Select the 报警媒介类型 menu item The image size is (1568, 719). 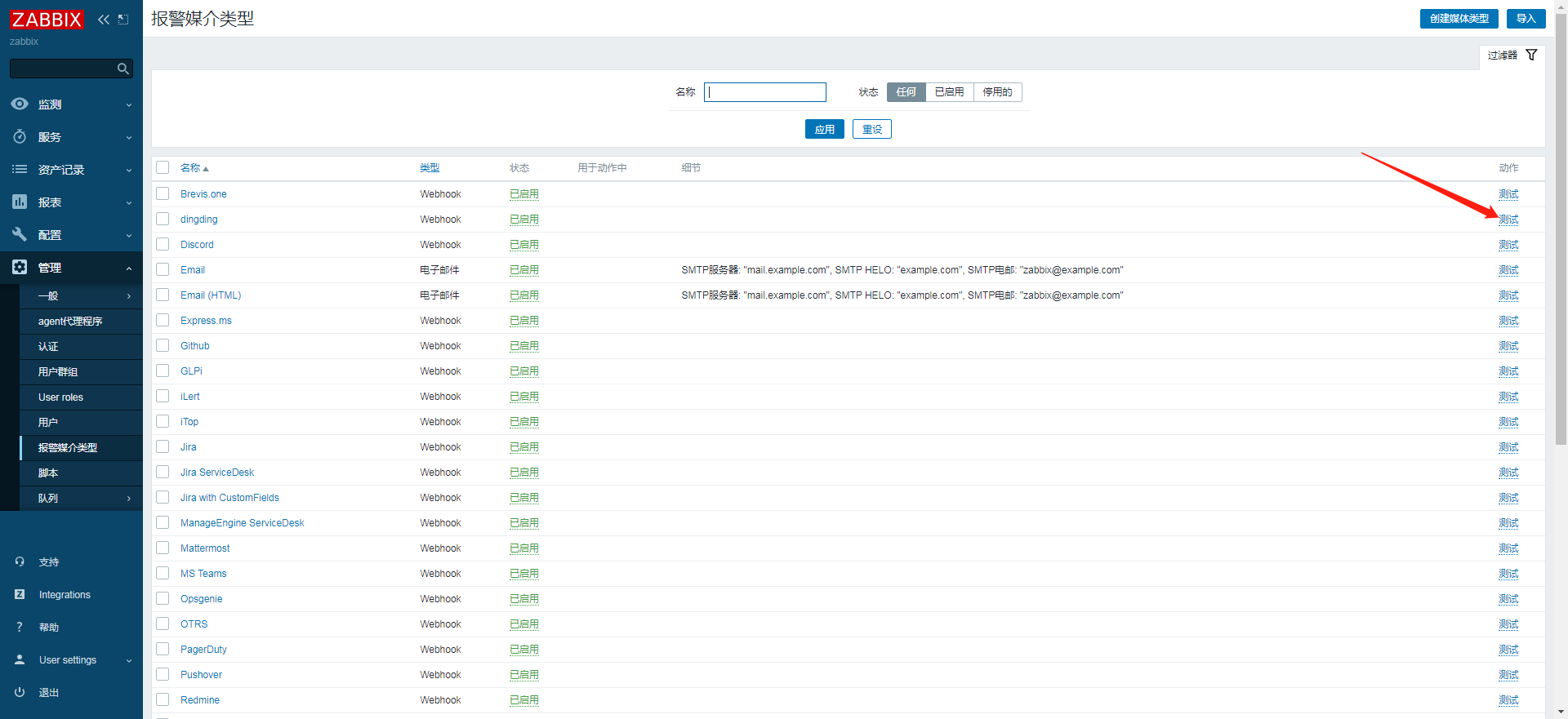pos(81,447)
